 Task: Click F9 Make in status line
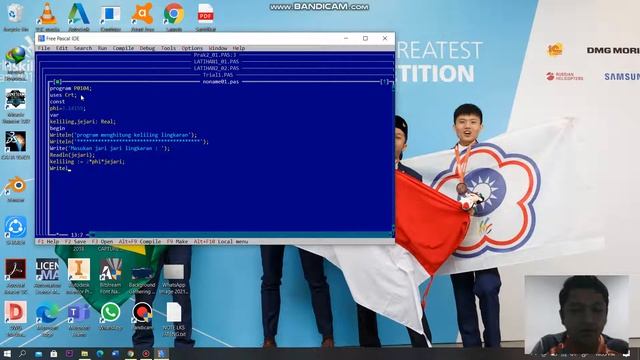(177, 242)
